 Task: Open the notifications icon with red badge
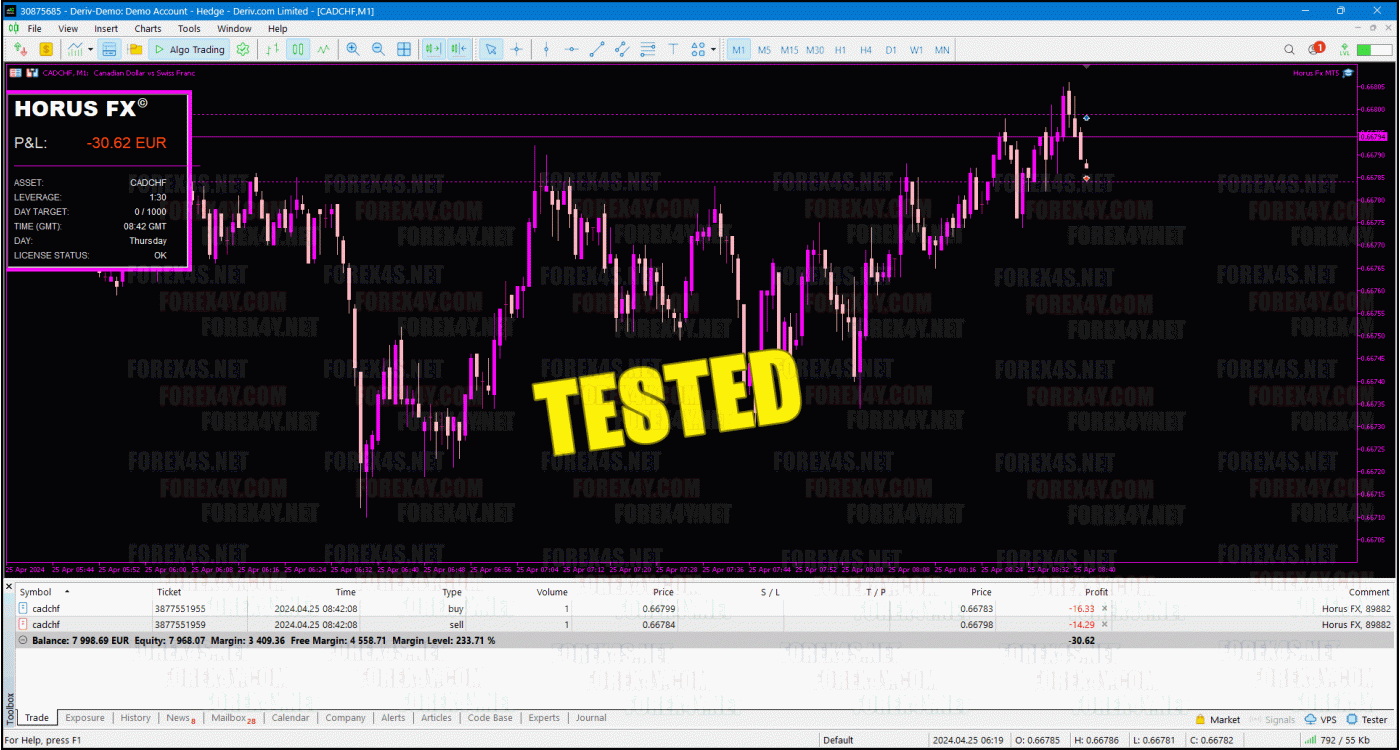tap(1316, 49)
